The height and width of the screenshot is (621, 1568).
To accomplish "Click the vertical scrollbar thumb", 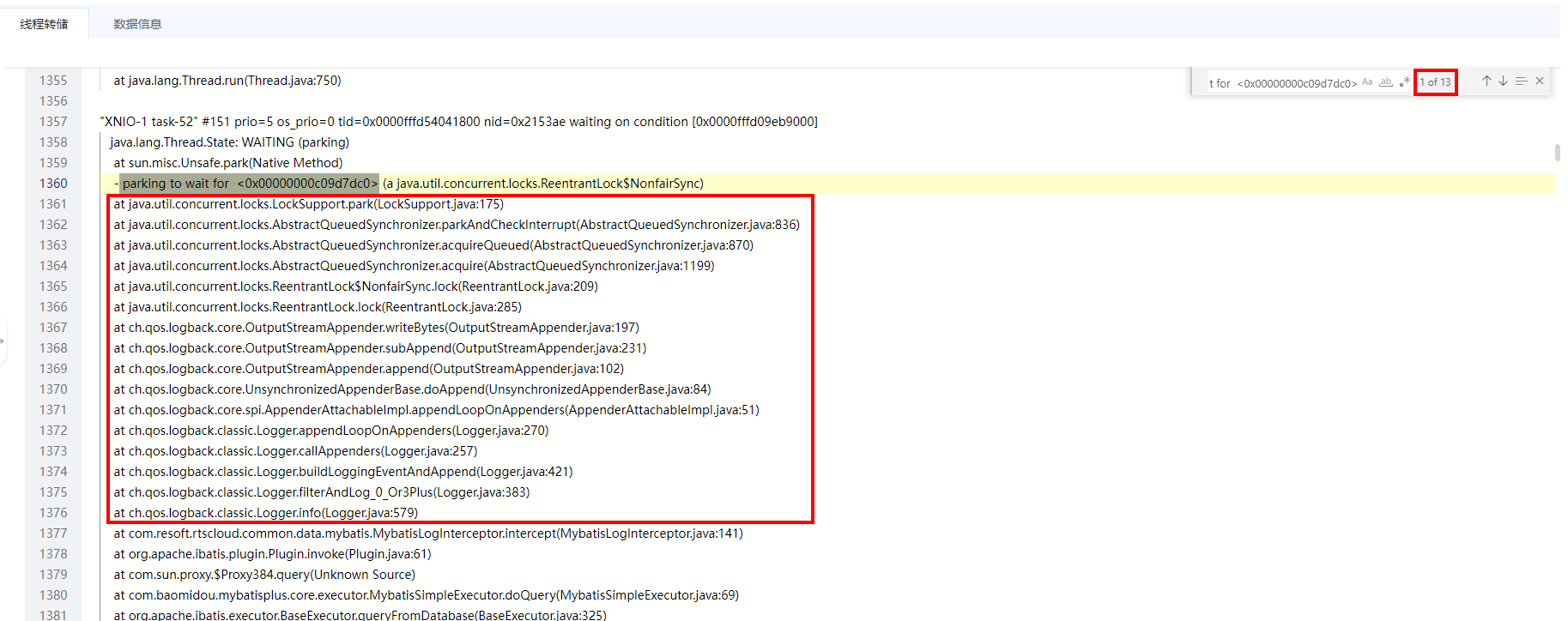I will (1557, 152).
